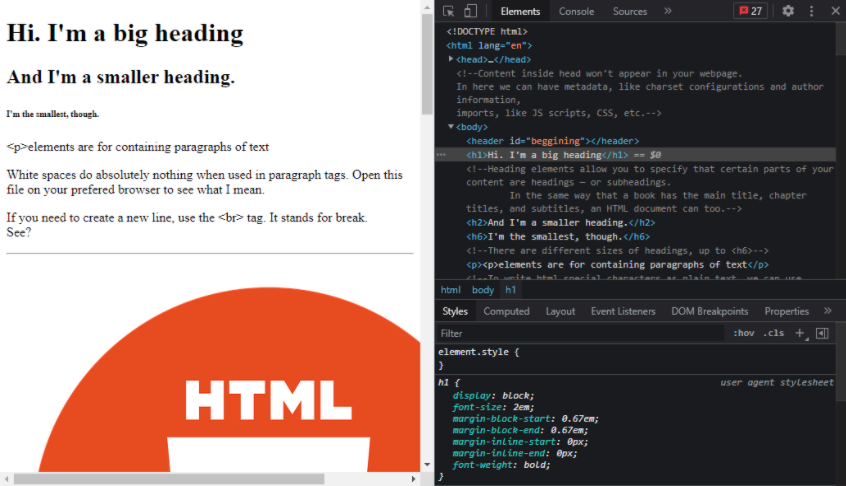Open the Computed pane tab

(x=506, y=311)
